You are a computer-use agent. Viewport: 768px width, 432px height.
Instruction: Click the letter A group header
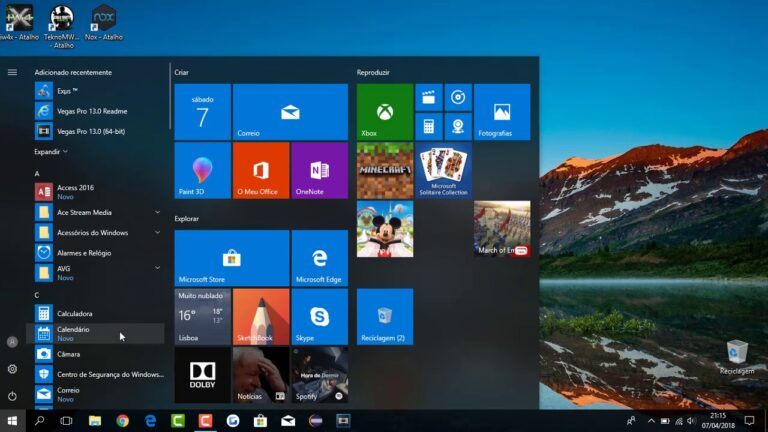tap(37, 174)
